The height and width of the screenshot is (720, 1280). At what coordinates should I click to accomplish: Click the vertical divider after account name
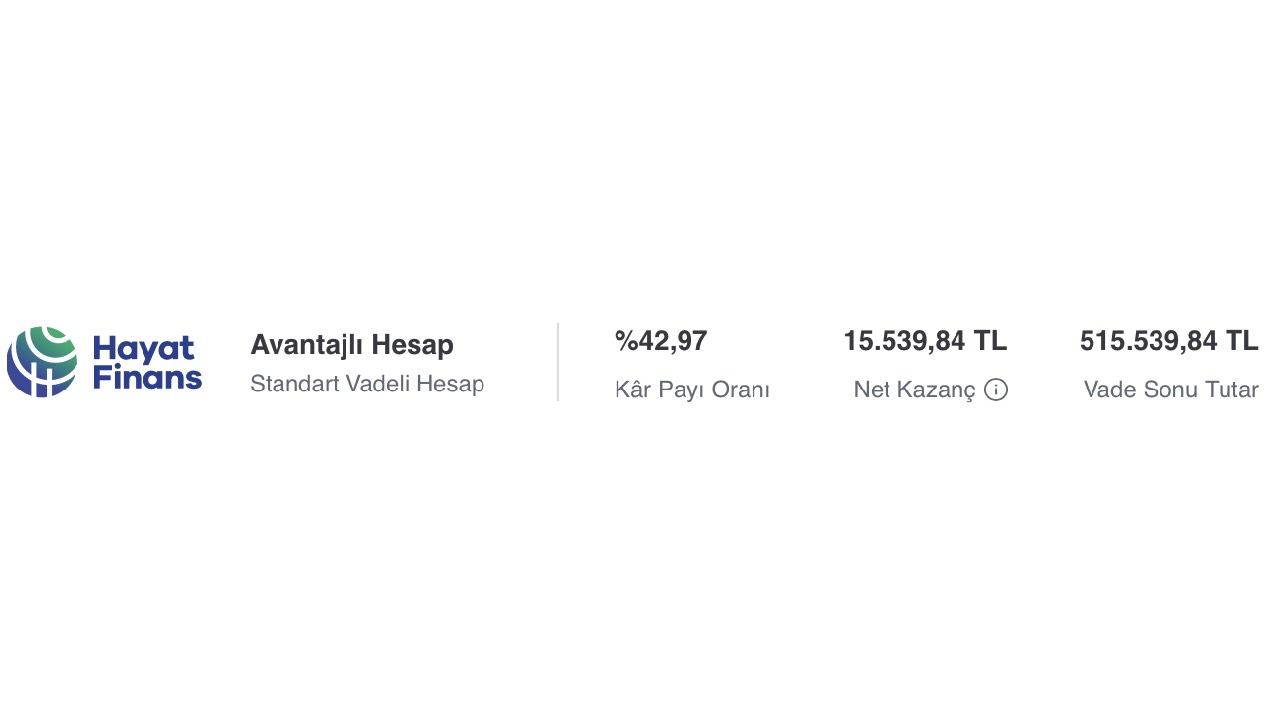point(558,362)
